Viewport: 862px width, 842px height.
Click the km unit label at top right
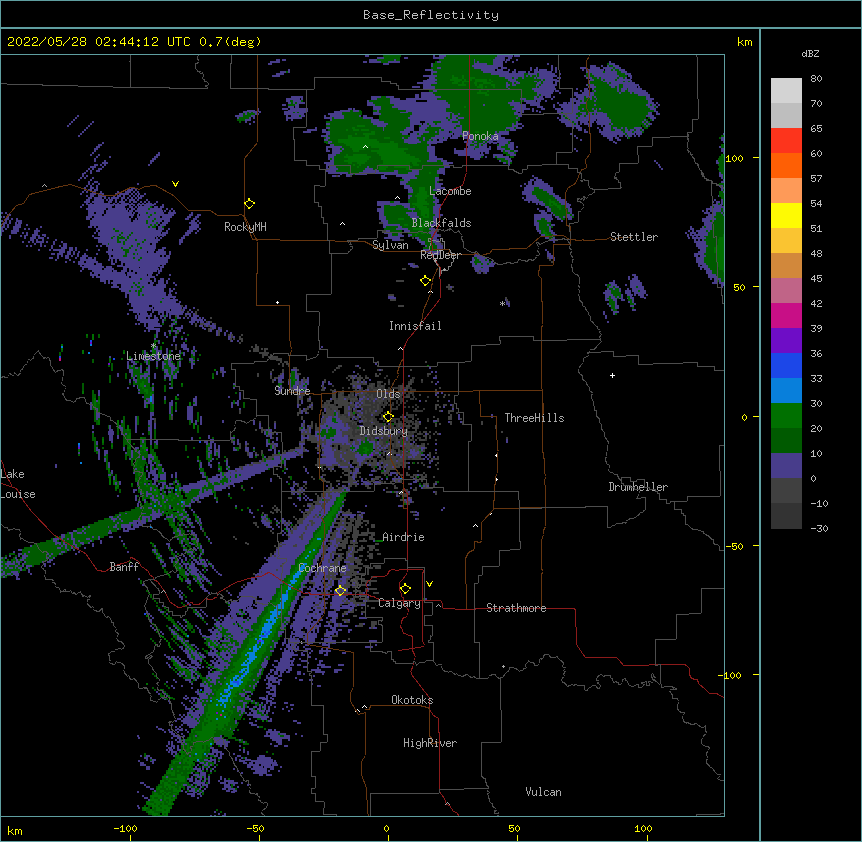coord(744,42)
